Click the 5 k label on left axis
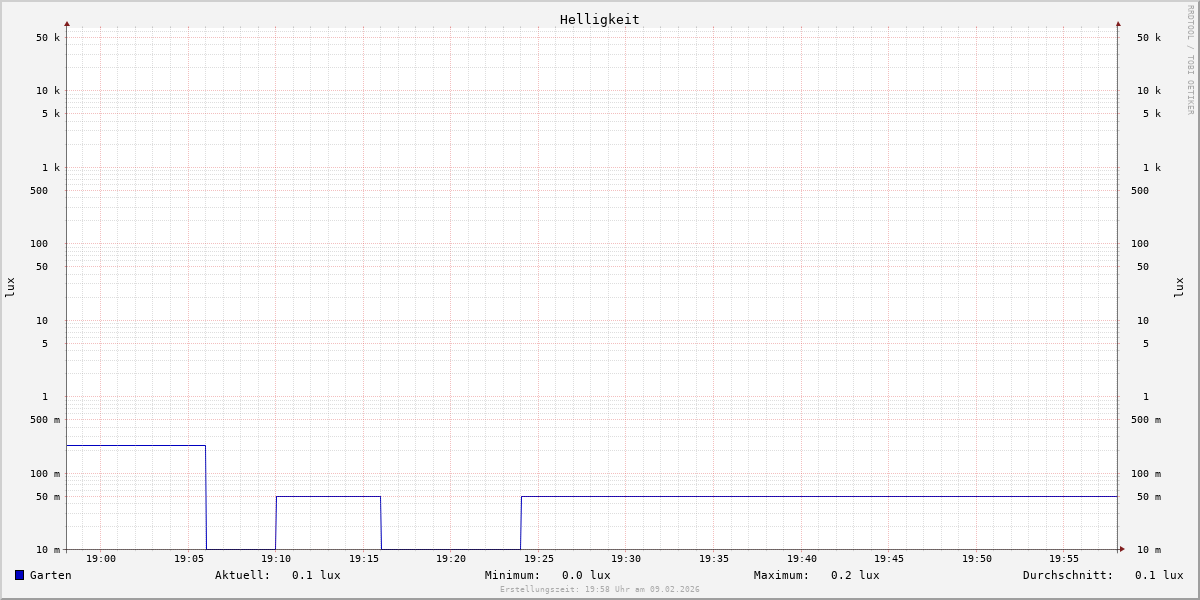The height and width of the screenshot is (600, 1200). pyautogui.click(x=51, y=114)
